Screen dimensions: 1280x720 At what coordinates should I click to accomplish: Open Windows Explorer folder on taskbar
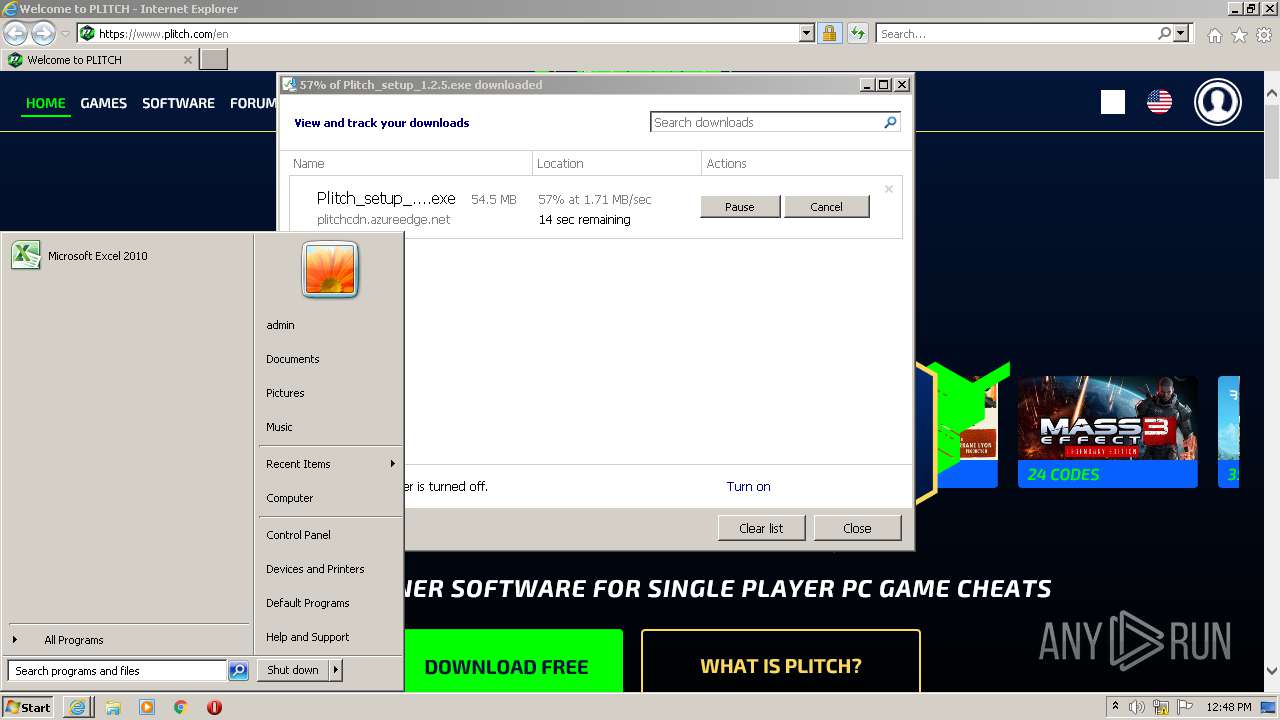113,707
